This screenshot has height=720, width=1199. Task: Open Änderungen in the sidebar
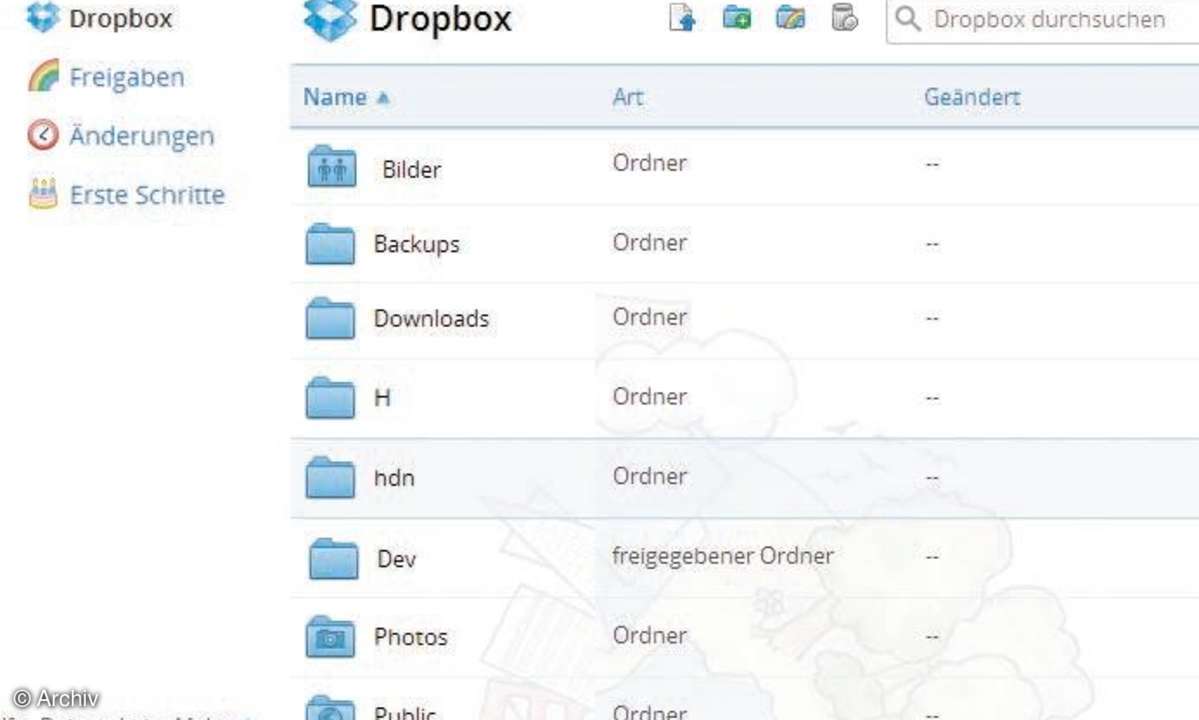[x=141, y=136]
